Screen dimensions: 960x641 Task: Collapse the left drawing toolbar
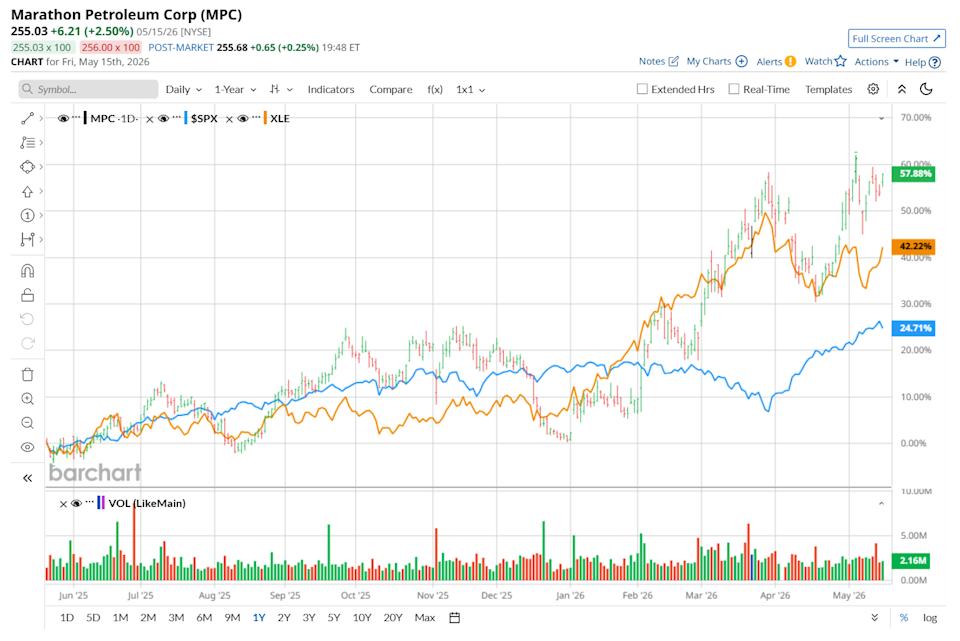click(x=28, y=478)
